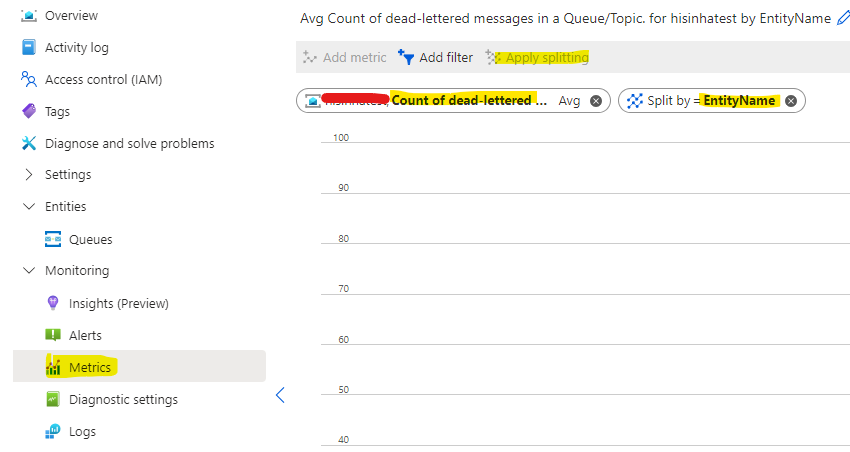Click the chart title text

coord(565,18)
